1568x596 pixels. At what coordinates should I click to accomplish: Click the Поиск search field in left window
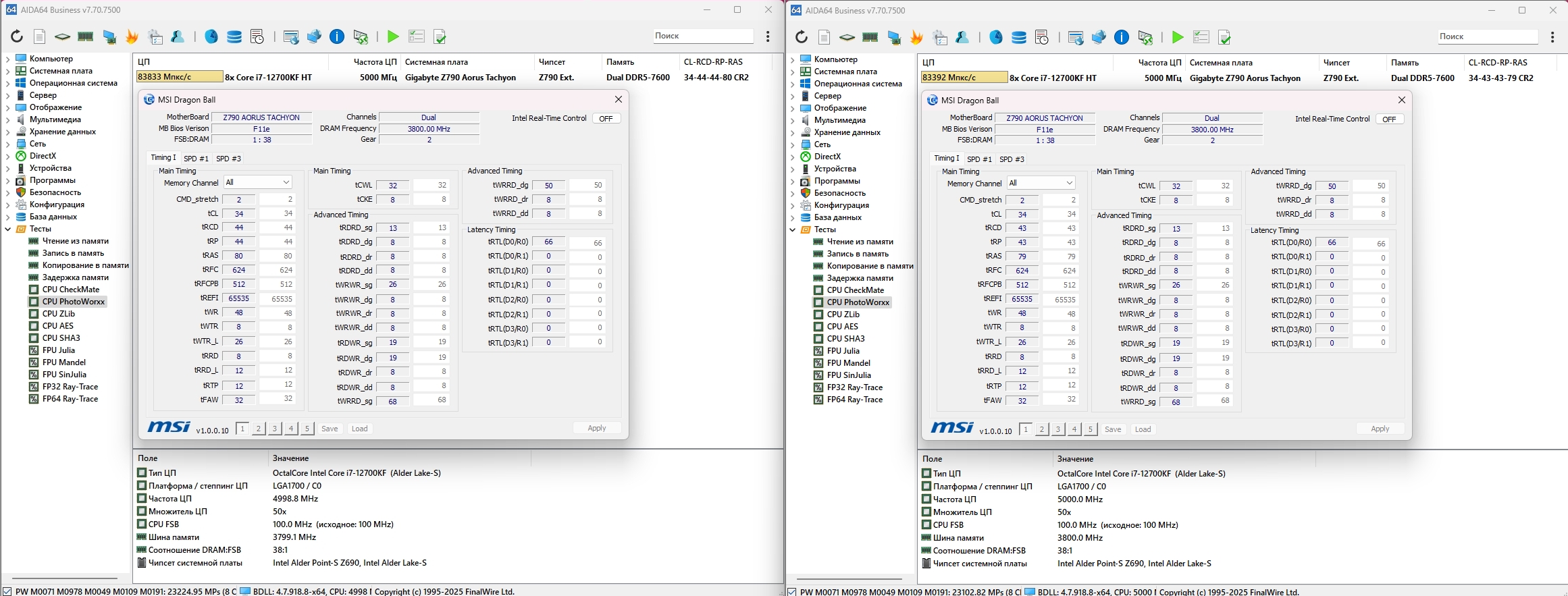pos(703,36)
